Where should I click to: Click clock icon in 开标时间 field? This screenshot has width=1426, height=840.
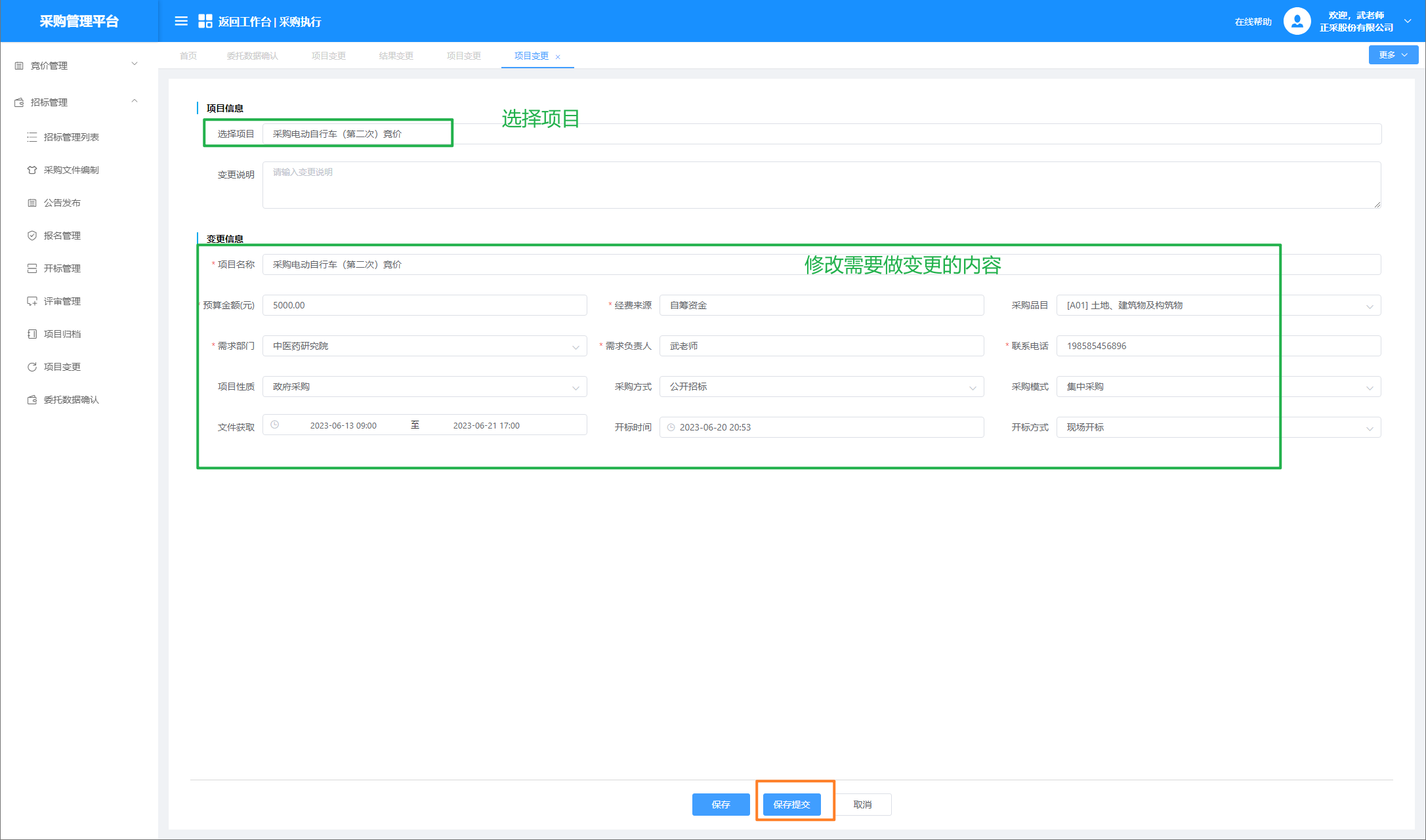tap(671, 427)
